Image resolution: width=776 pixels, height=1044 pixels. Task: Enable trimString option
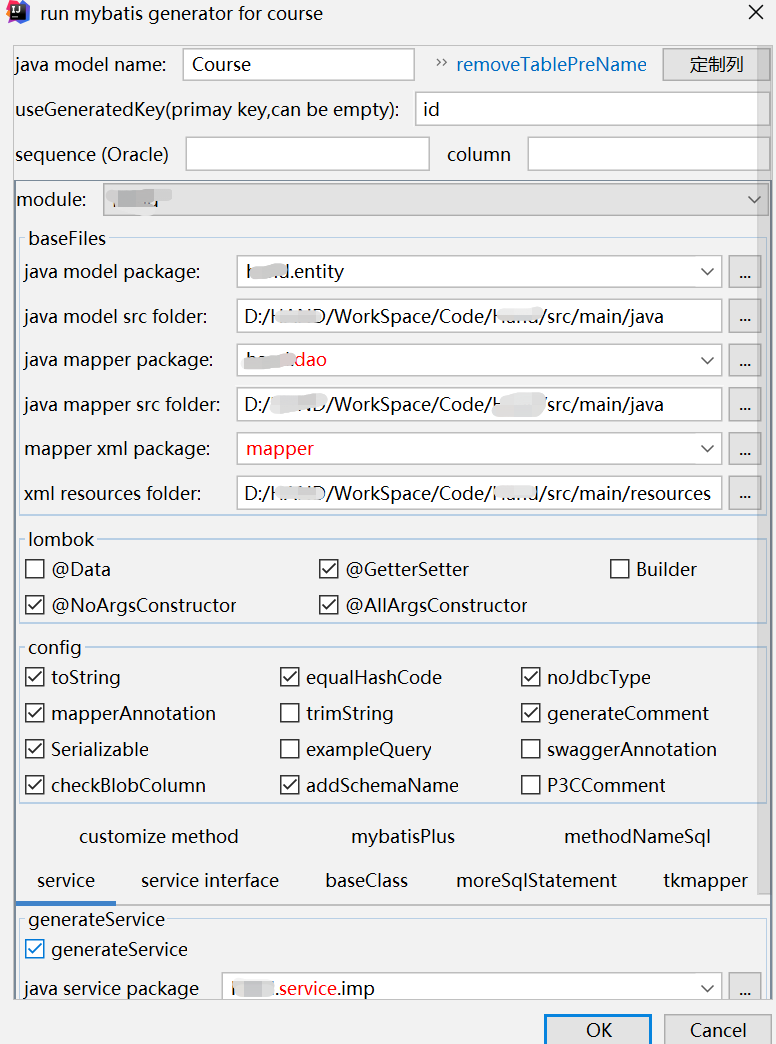(290, 713)
